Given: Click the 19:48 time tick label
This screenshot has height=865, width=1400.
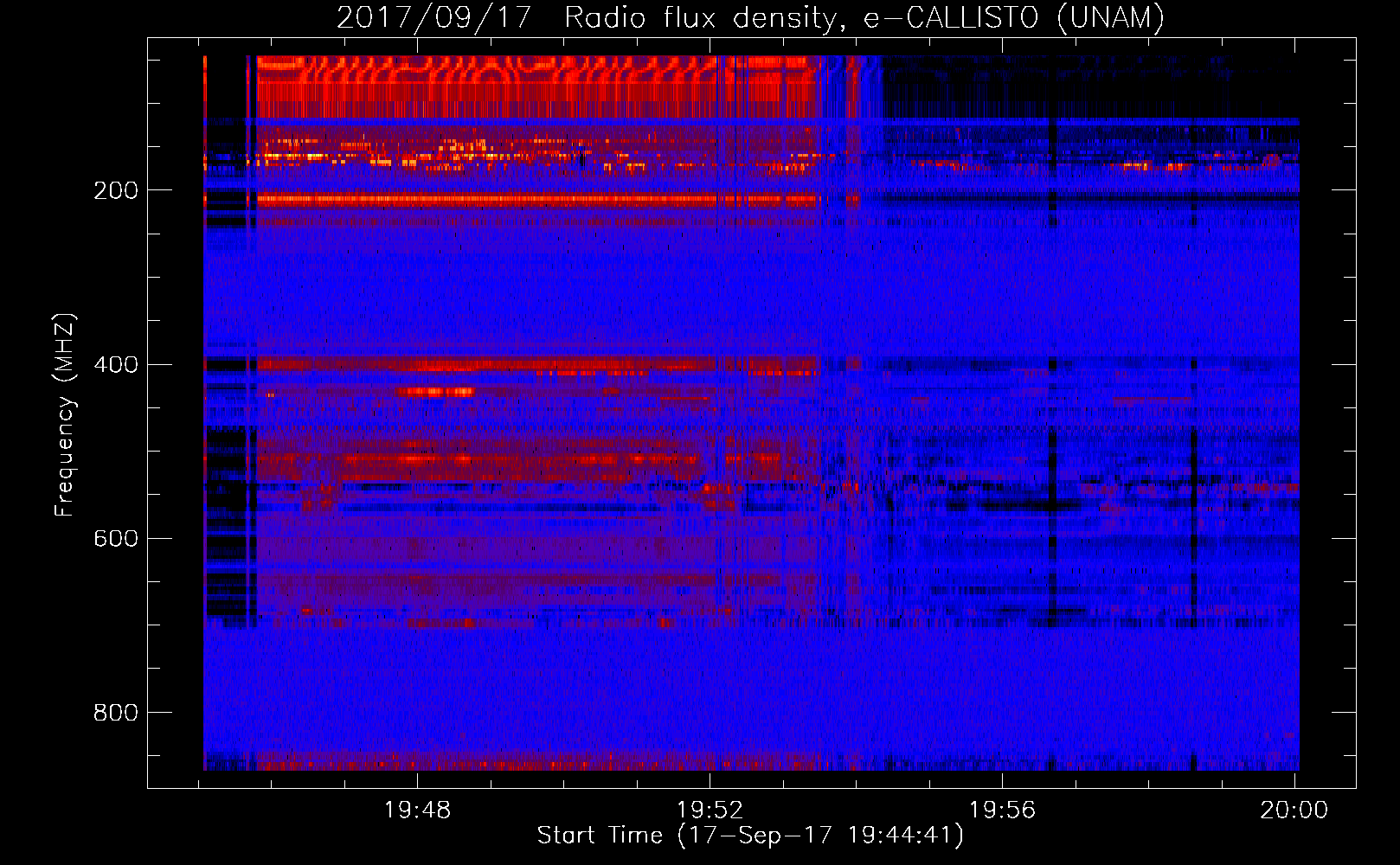Looking at the screenshot, I should tap(418, 811).
